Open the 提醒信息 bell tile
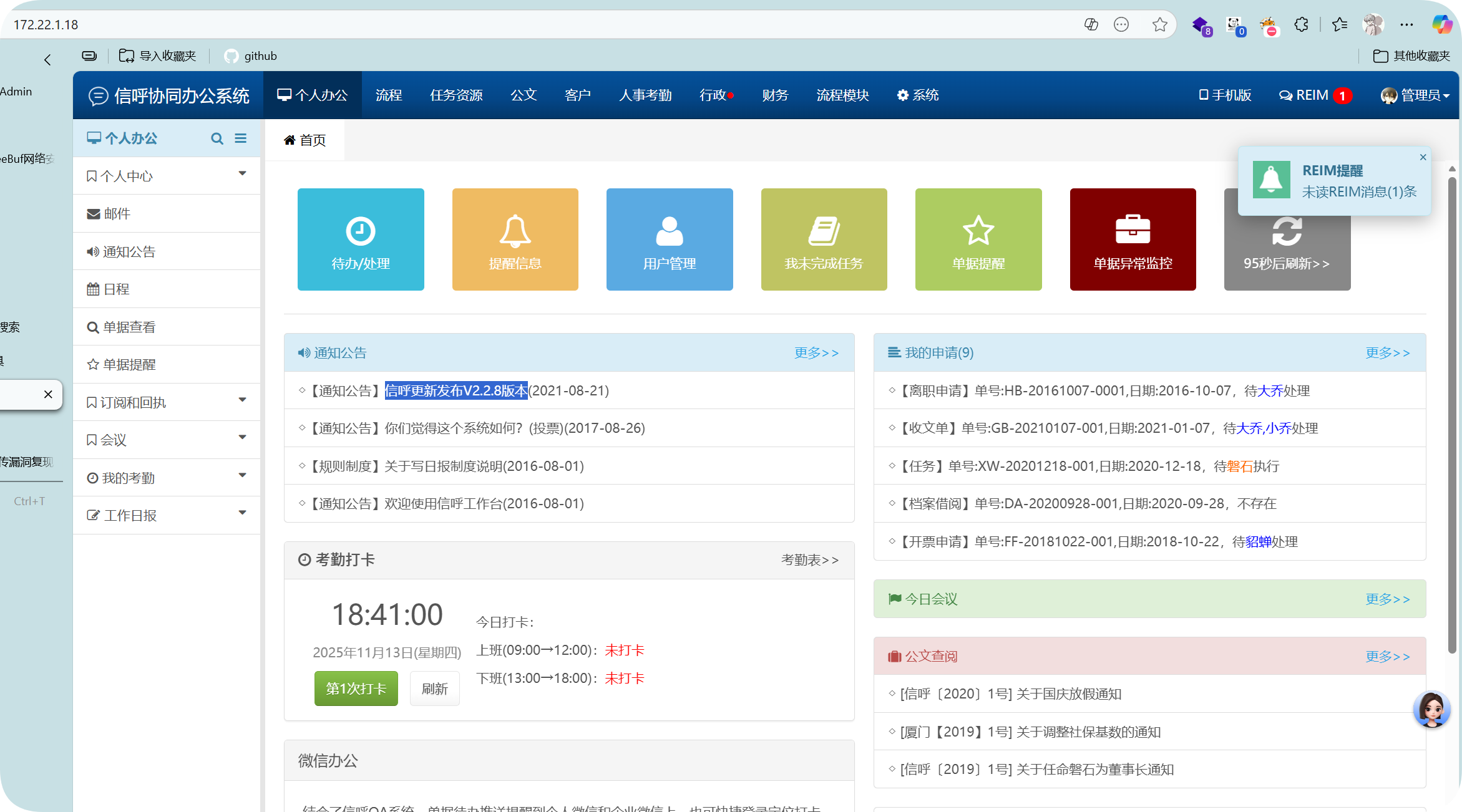This screenshot has width=1462, height=812. click(x=515, y=239)
